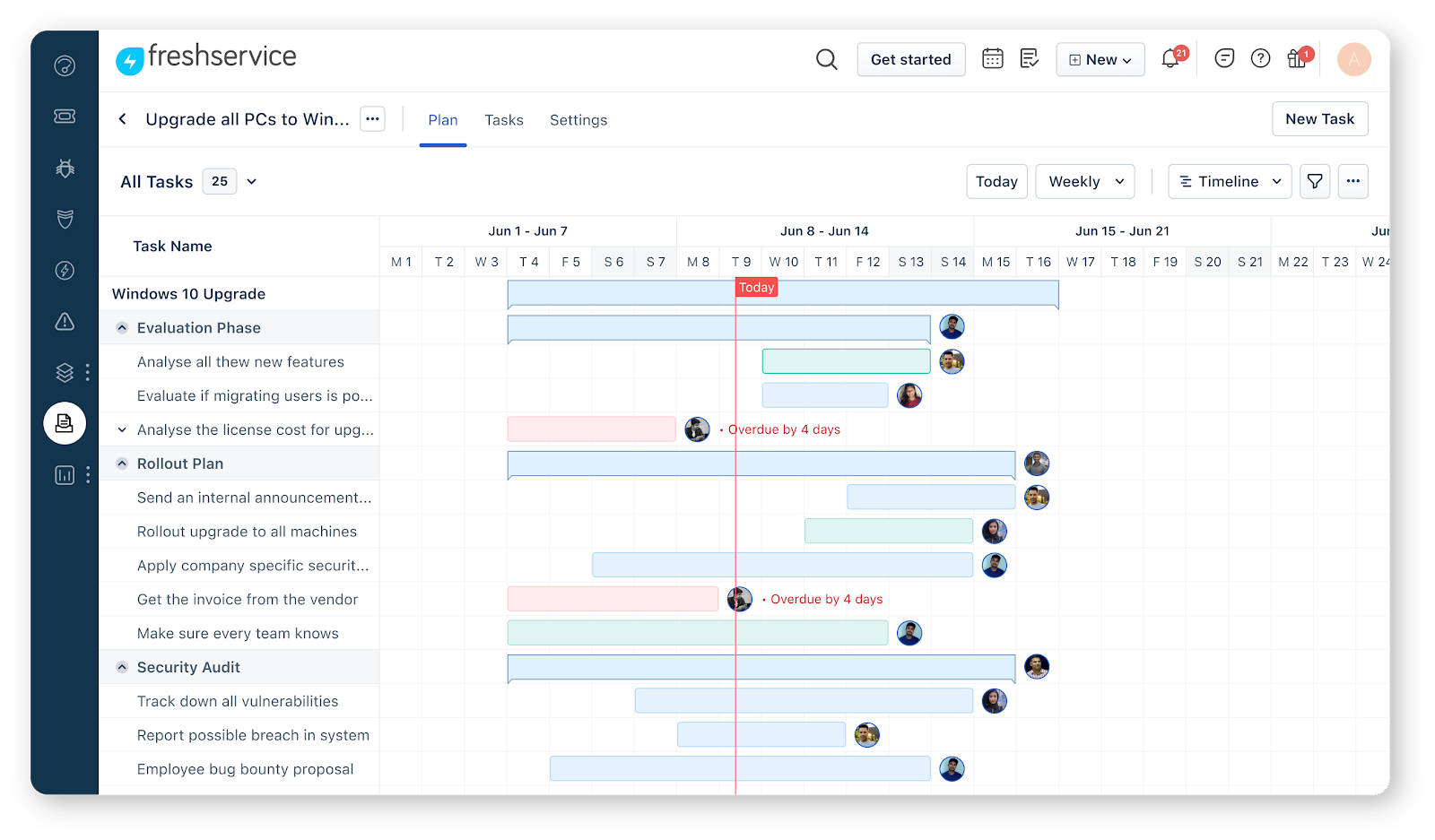1435x840 pixels.
Task: Collapse the Evaluation Phase section
Action: click(x=121, y=327)
